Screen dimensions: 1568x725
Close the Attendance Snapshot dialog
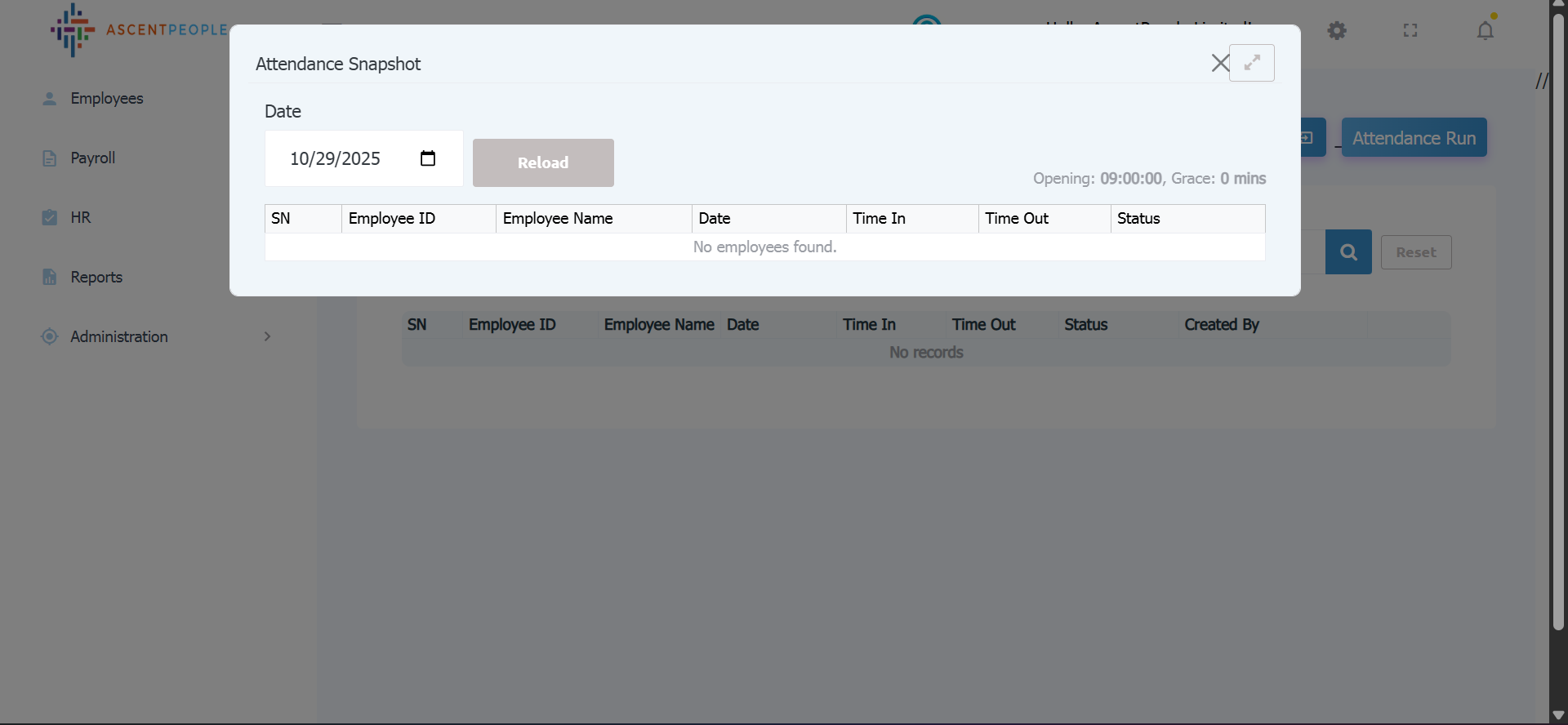1219,63
